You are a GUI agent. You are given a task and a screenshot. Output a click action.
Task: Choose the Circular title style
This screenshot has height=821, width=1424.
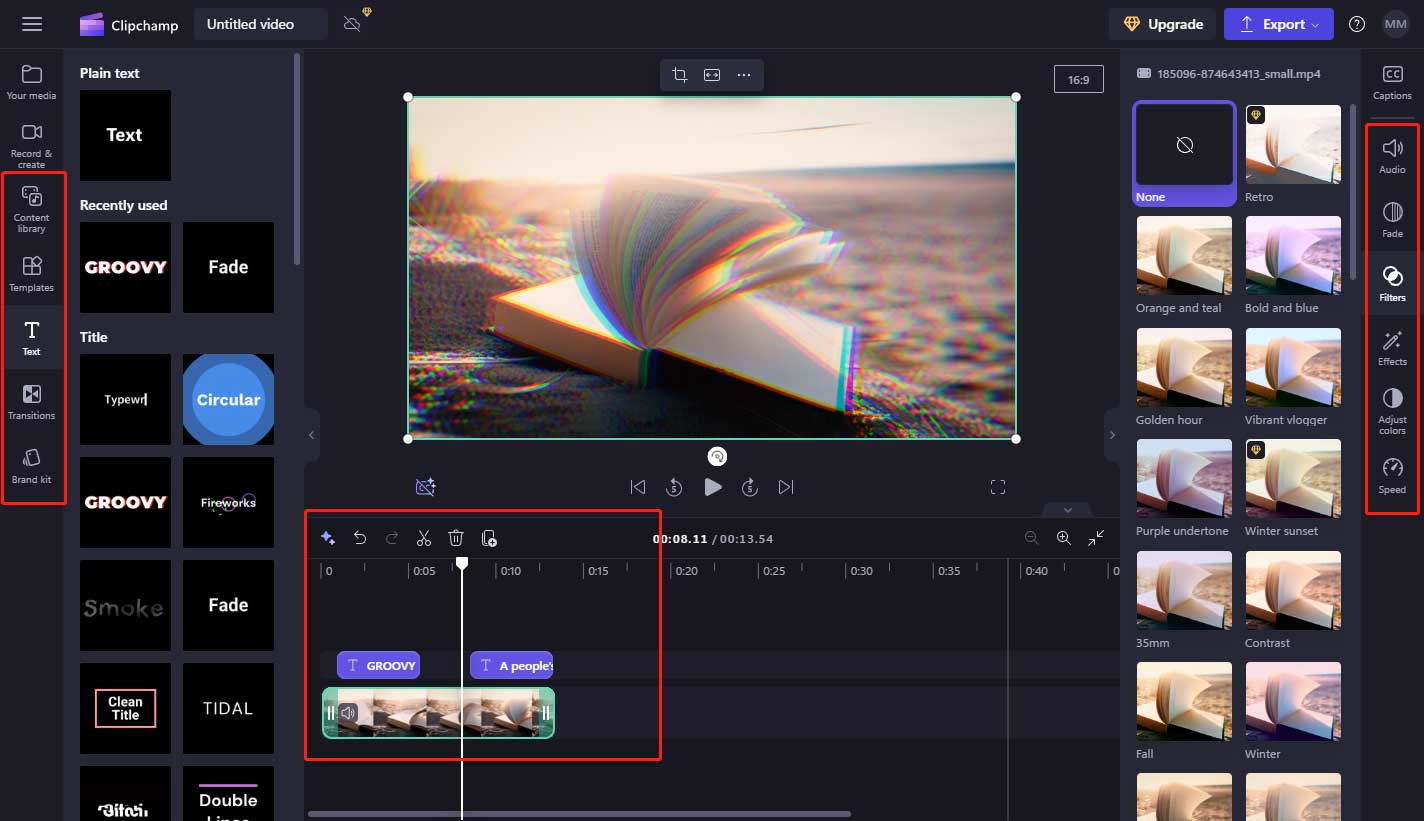(x=228, y=399)
